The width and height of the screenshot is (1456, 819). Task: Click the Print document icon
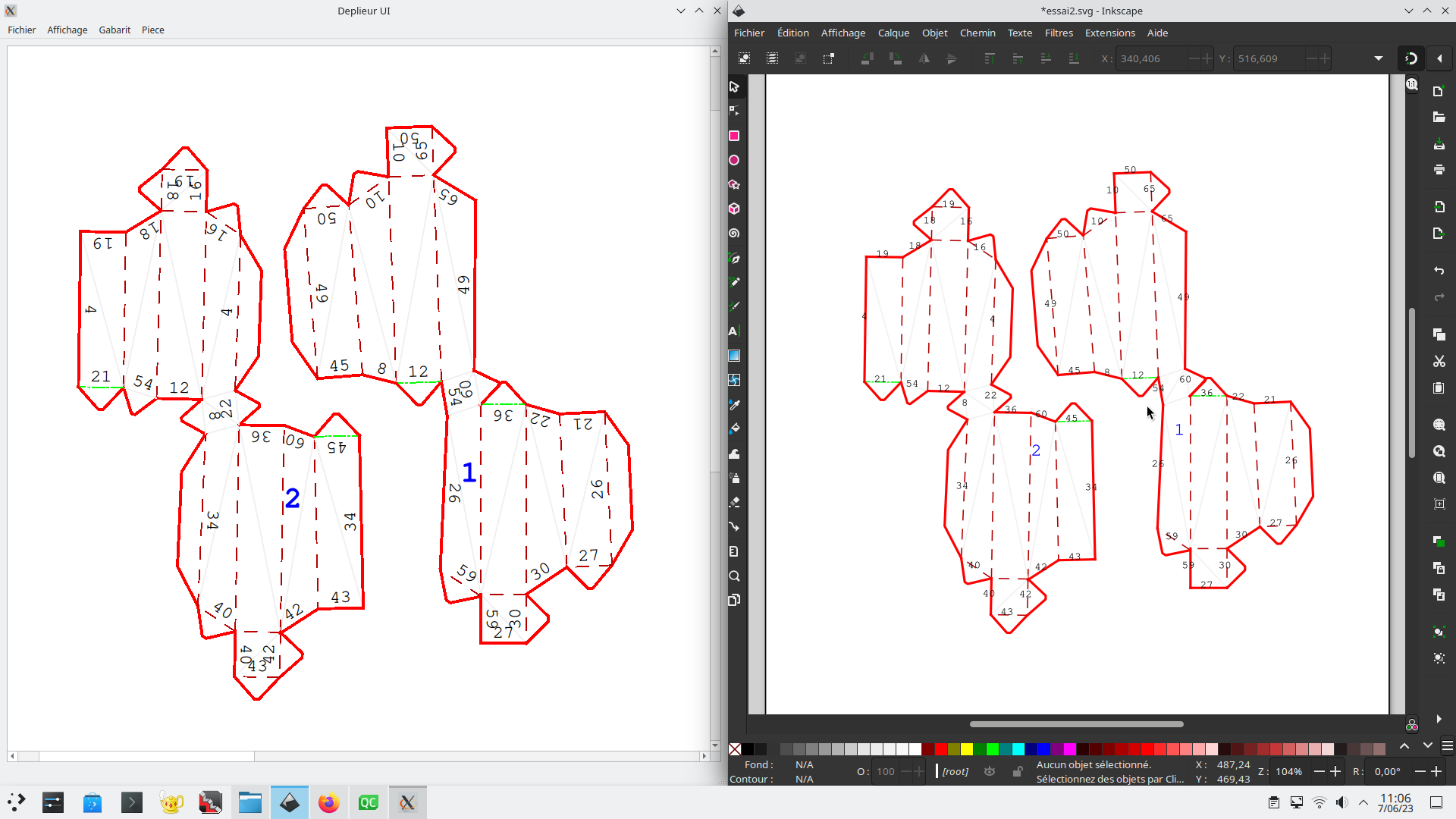click(1439, 170)
